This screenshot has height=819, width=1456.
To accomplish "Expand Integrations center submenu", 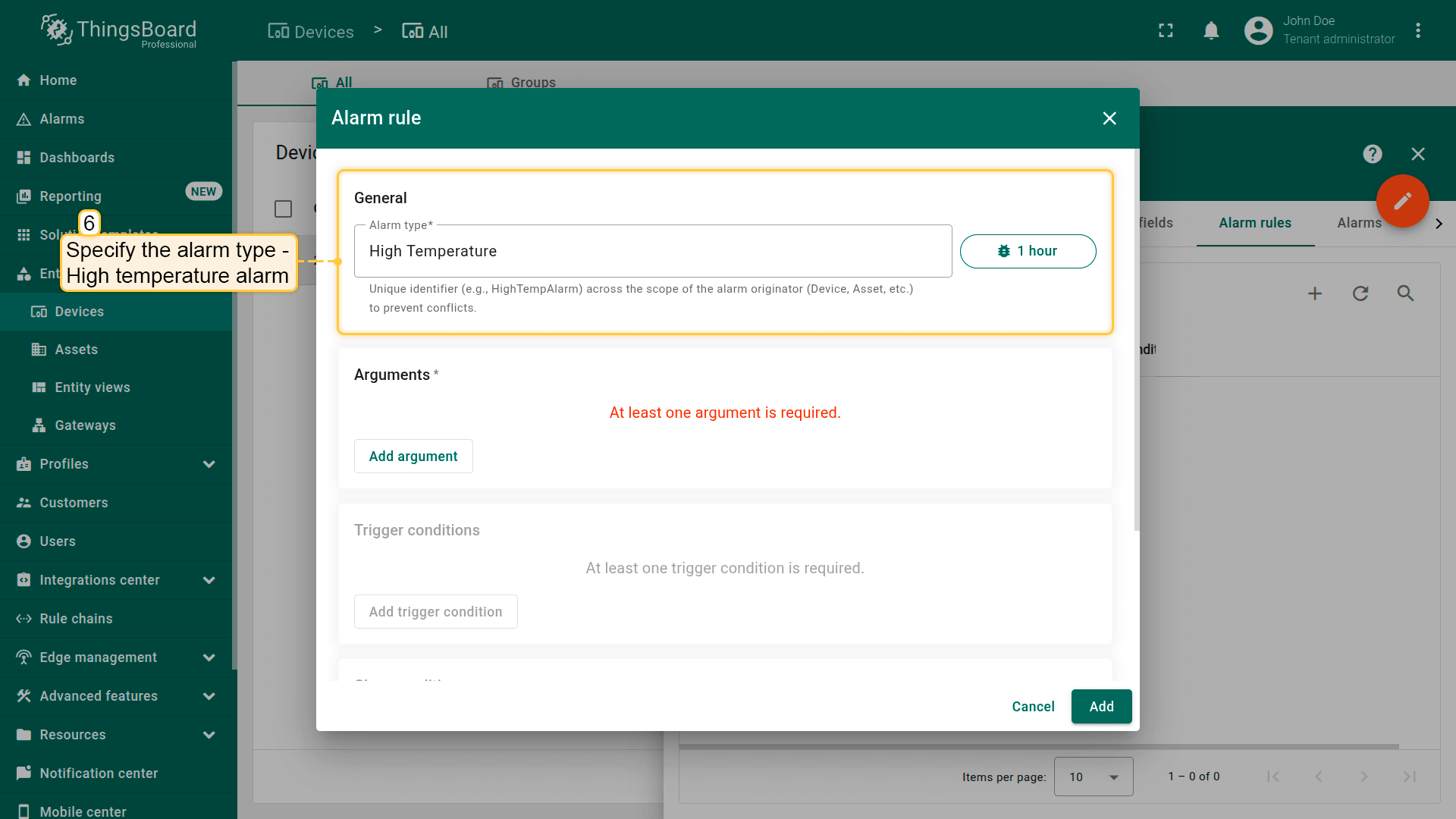I will (x=209, y=580).
